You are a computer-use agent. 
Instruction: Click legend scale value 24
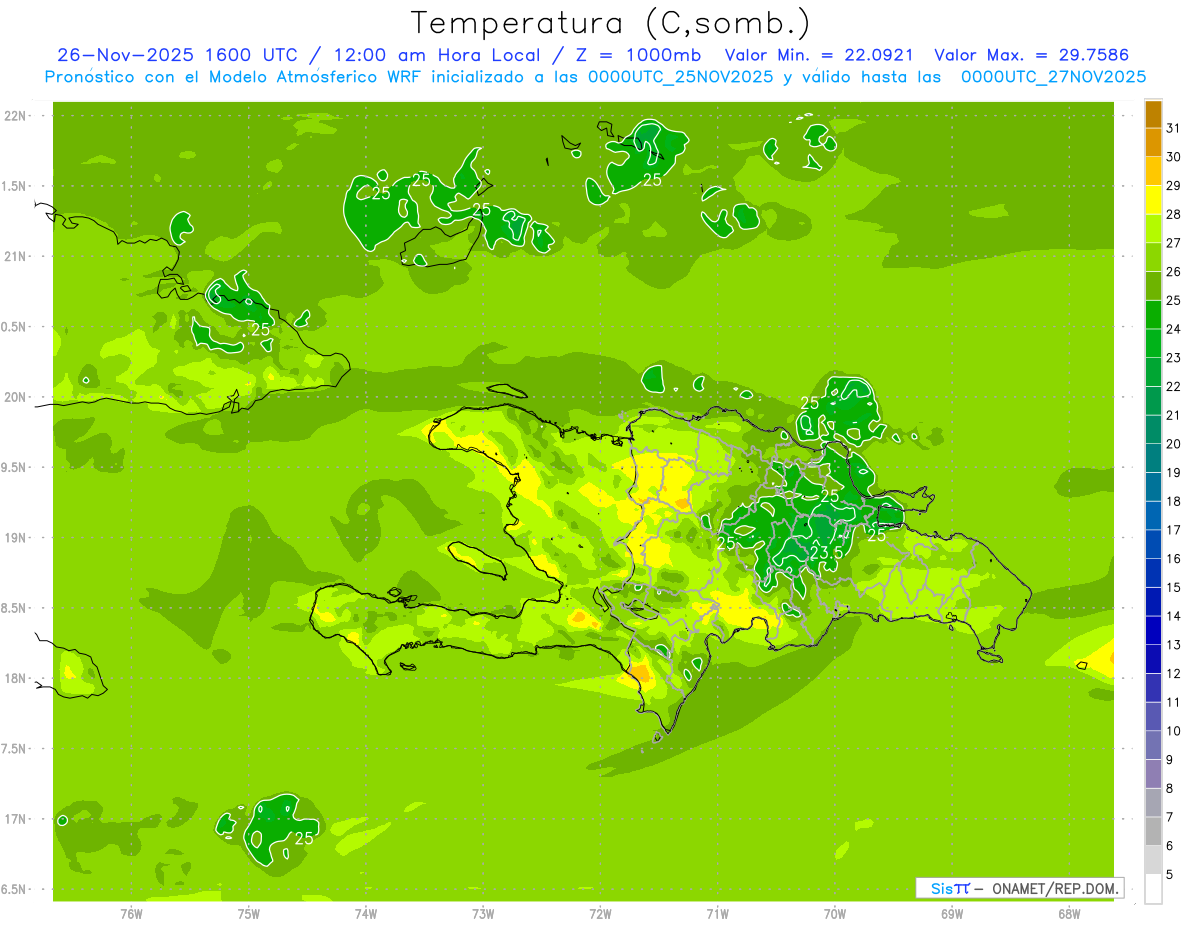point(1174,329)
